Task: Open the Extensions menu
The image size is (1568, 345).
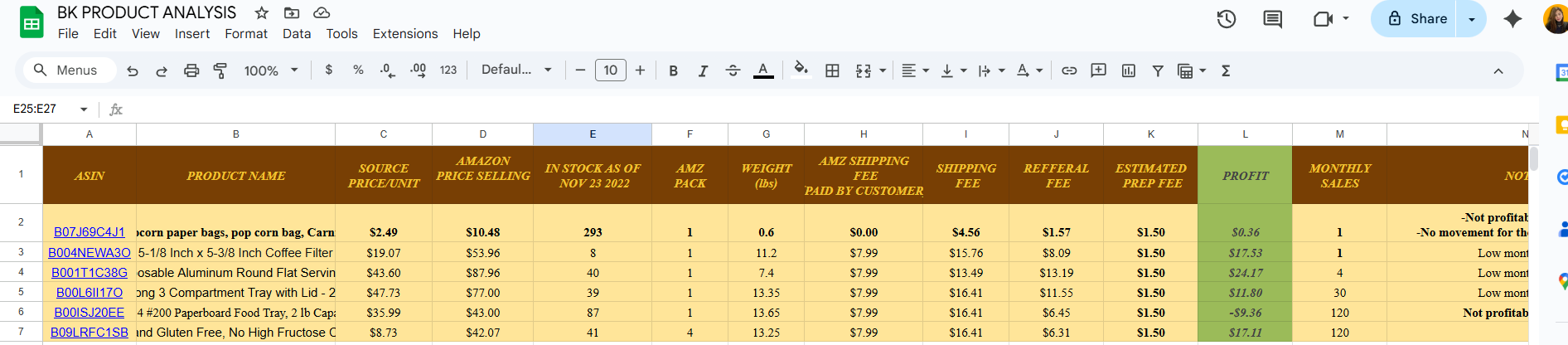Action: [404, 34]
